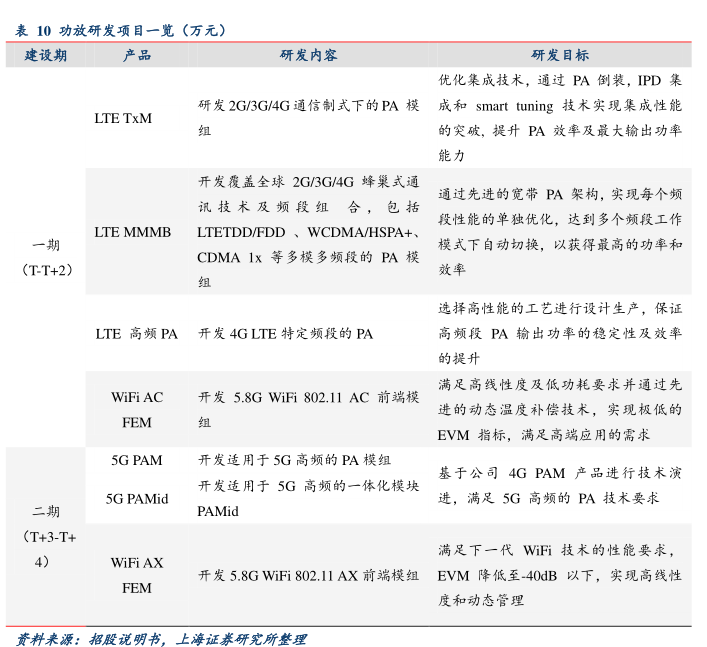Image resolution: width=707 pixels, height=647 pixels.
Task: Select the '5G PAMid' product cell
Action: [136, 498]
